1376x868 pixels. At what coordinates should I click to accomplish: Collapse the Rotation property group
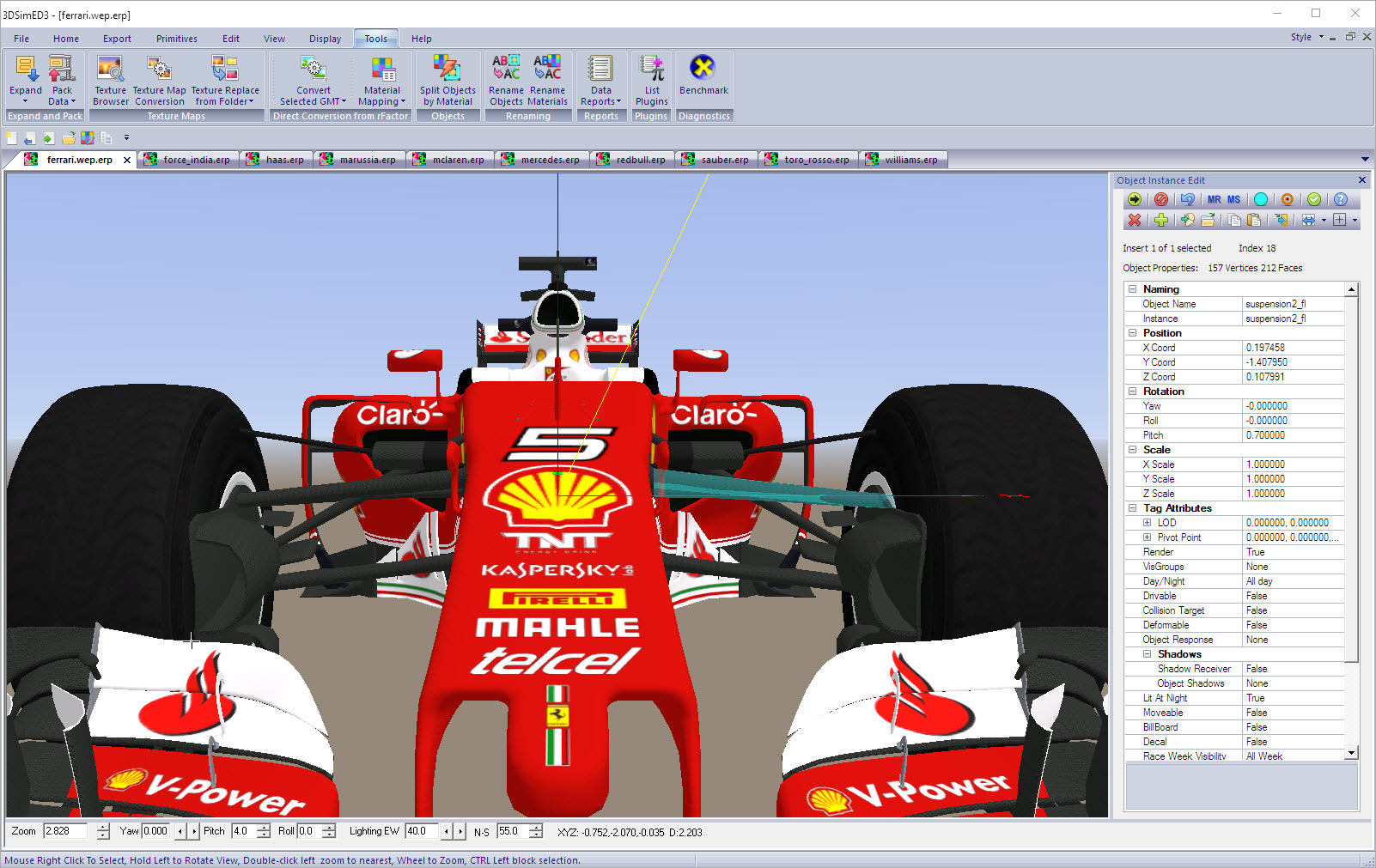[x=1133, y=392]
